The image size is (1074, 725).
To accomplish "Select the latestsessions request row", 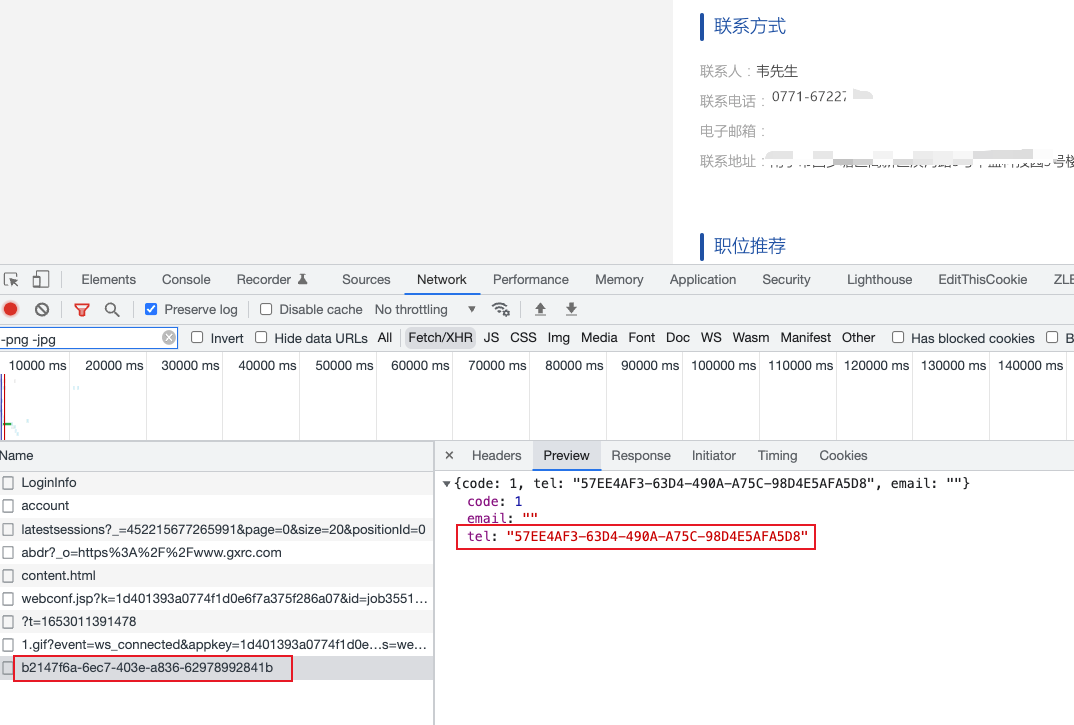I will (x=216, y=530).
